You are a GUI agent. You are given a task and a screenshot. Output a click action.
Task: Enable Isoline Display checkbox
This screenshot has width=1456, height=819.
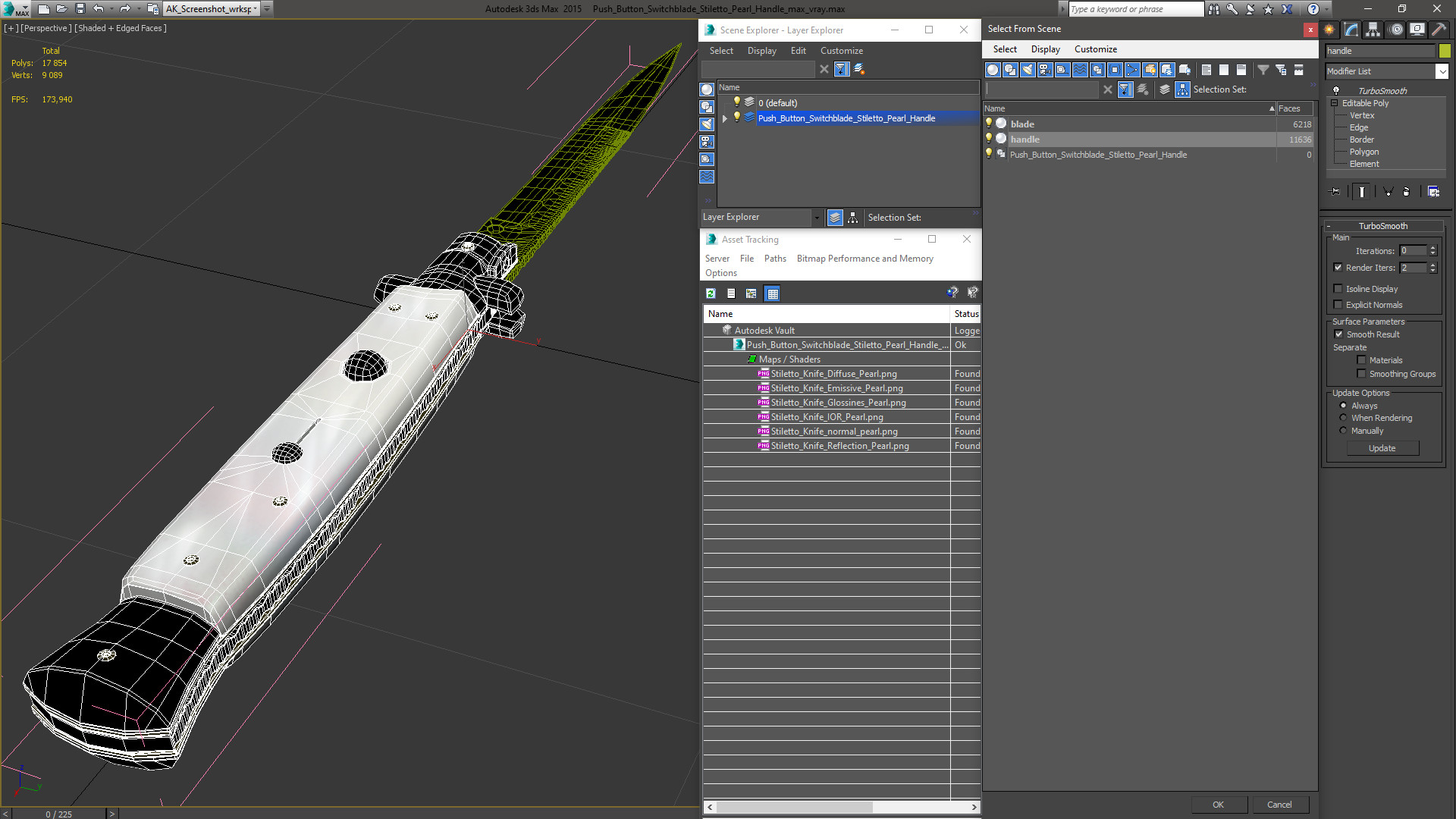pos(1338,289)
